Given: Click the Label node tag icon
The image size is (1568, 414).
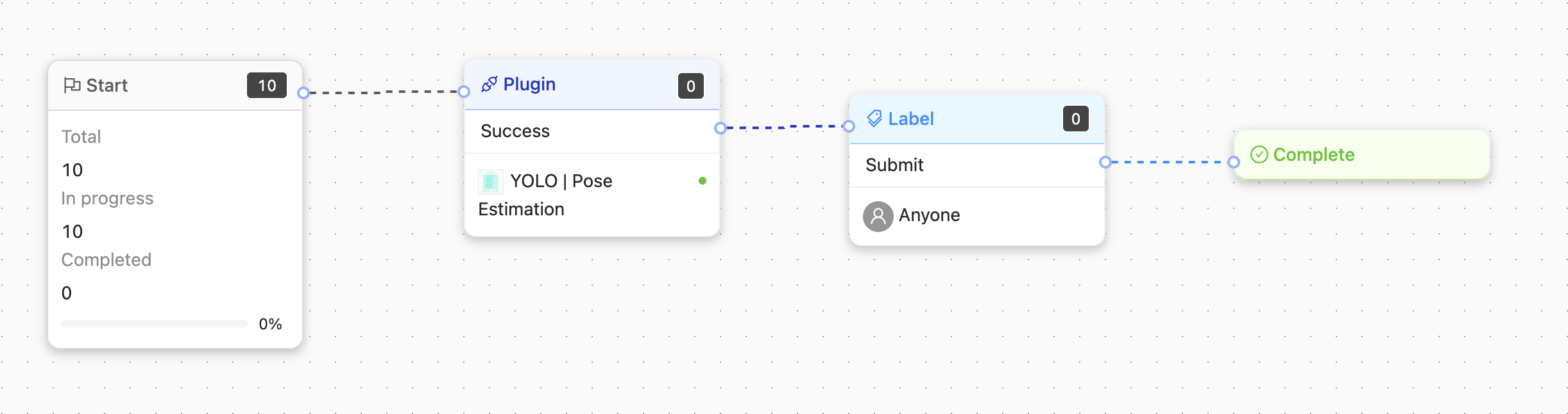Looking at the screenshot, I should click(874, 119).
